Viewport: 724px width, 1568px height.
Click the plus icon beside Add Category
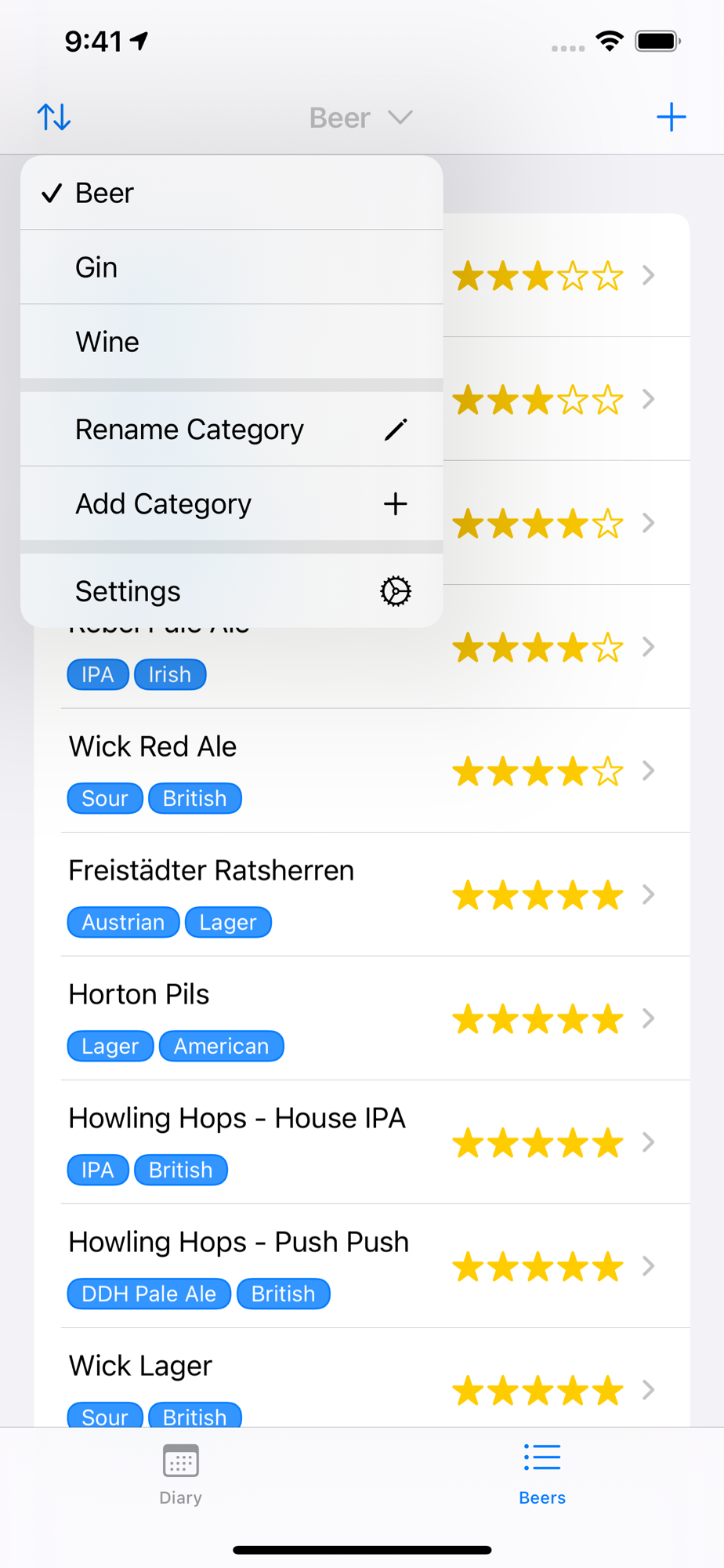[x=396, y=504]
